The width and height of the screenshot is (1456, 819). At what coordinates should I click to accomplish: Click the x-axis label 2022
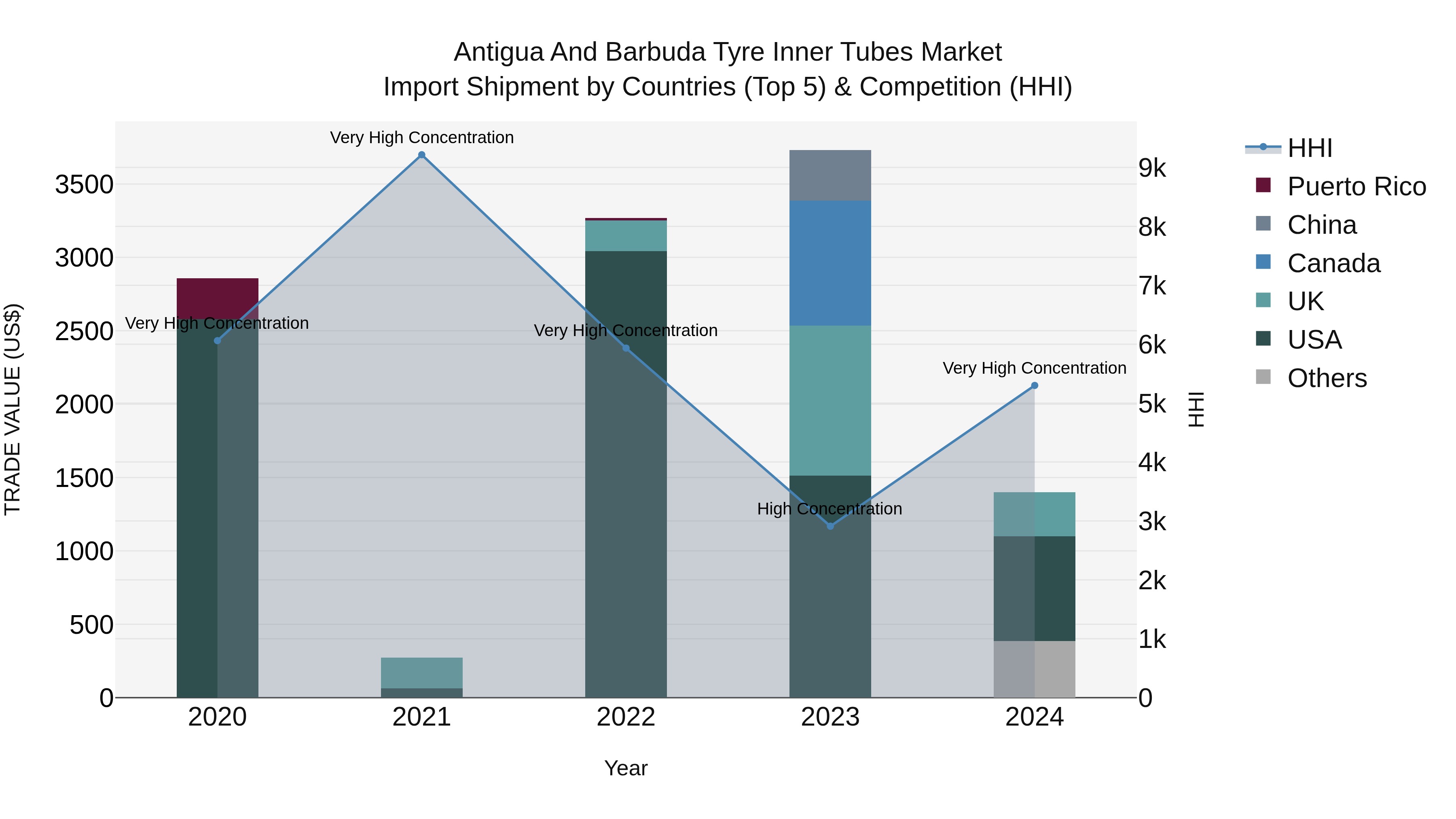(626, 717)
